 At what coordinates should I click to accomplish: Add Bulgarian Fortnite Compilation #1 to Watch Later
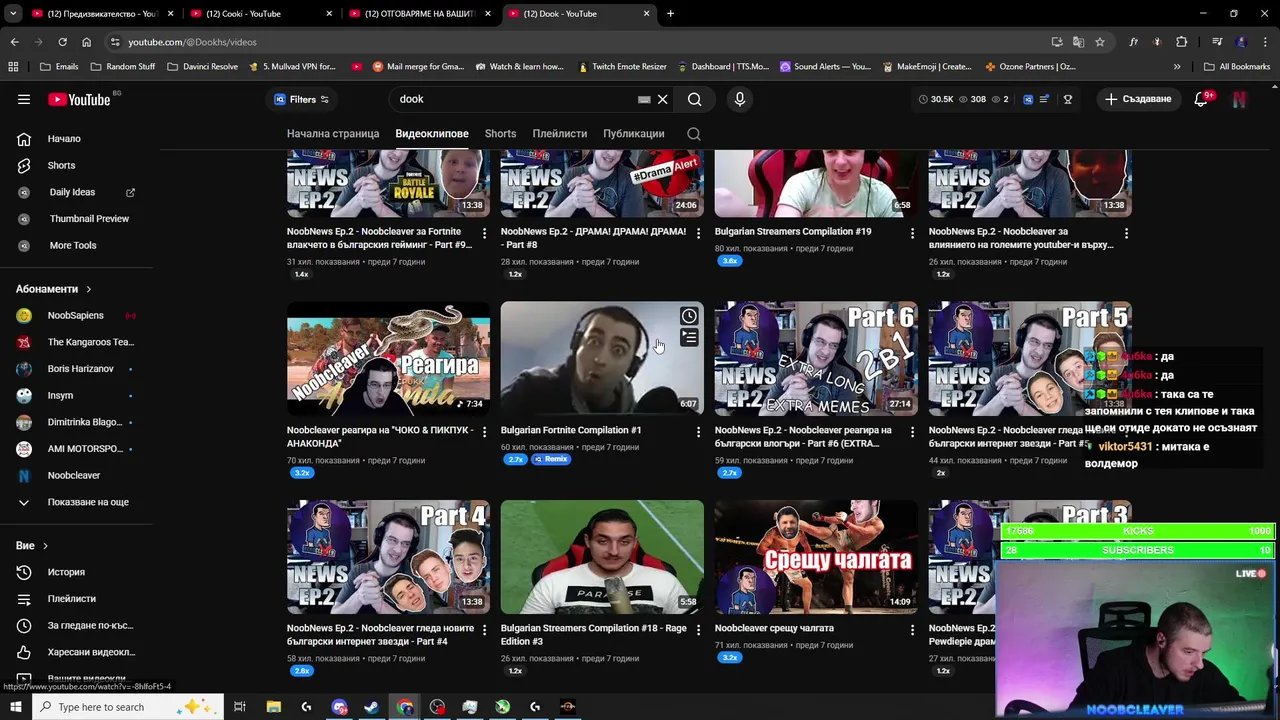(x=689, y=316)
